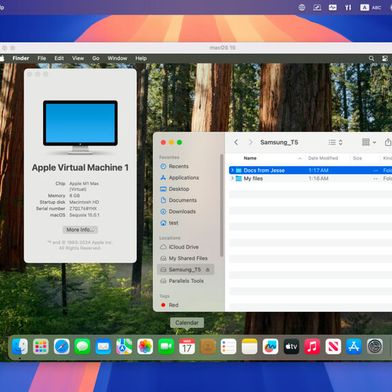Expand the My files folder
Screen dimensions: 392x392
click(x=232, y=179)
